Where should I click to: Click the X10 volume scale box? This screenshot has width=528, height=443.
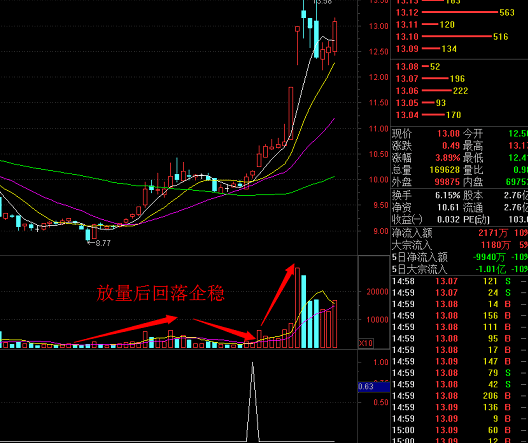coord(366,343)
